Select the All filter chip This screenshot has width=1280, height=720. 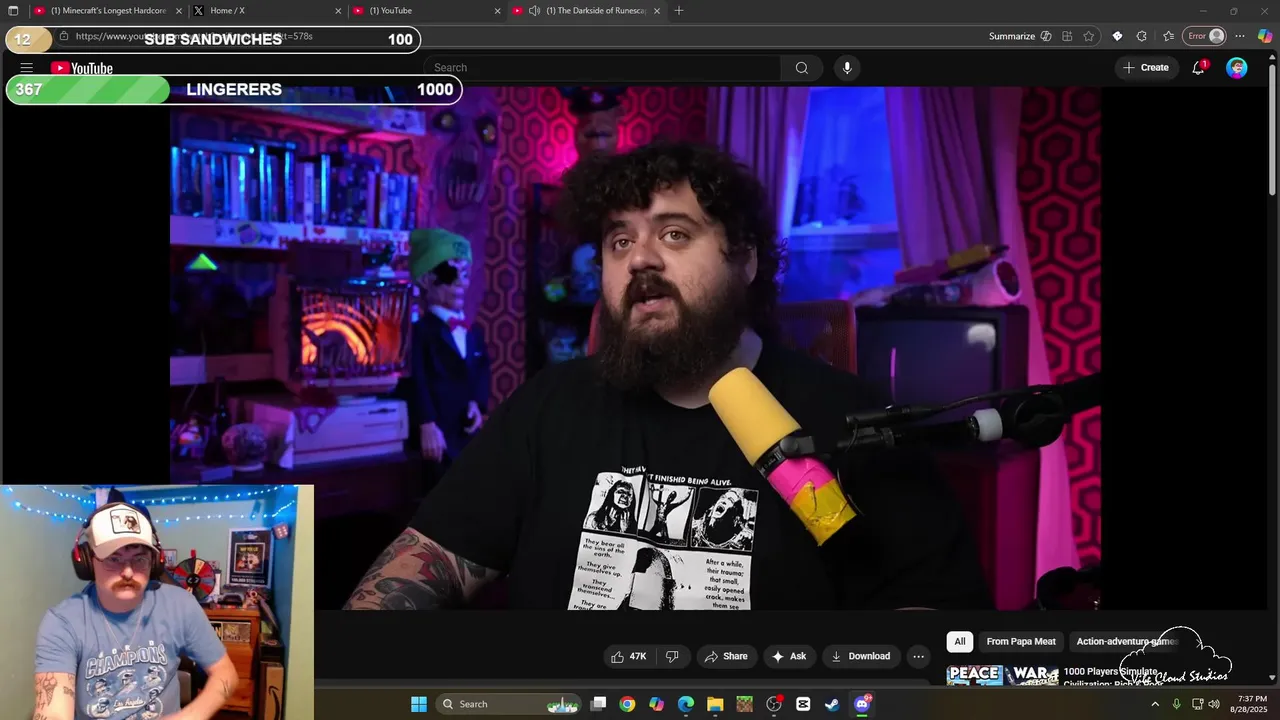(x=960, y=642)
